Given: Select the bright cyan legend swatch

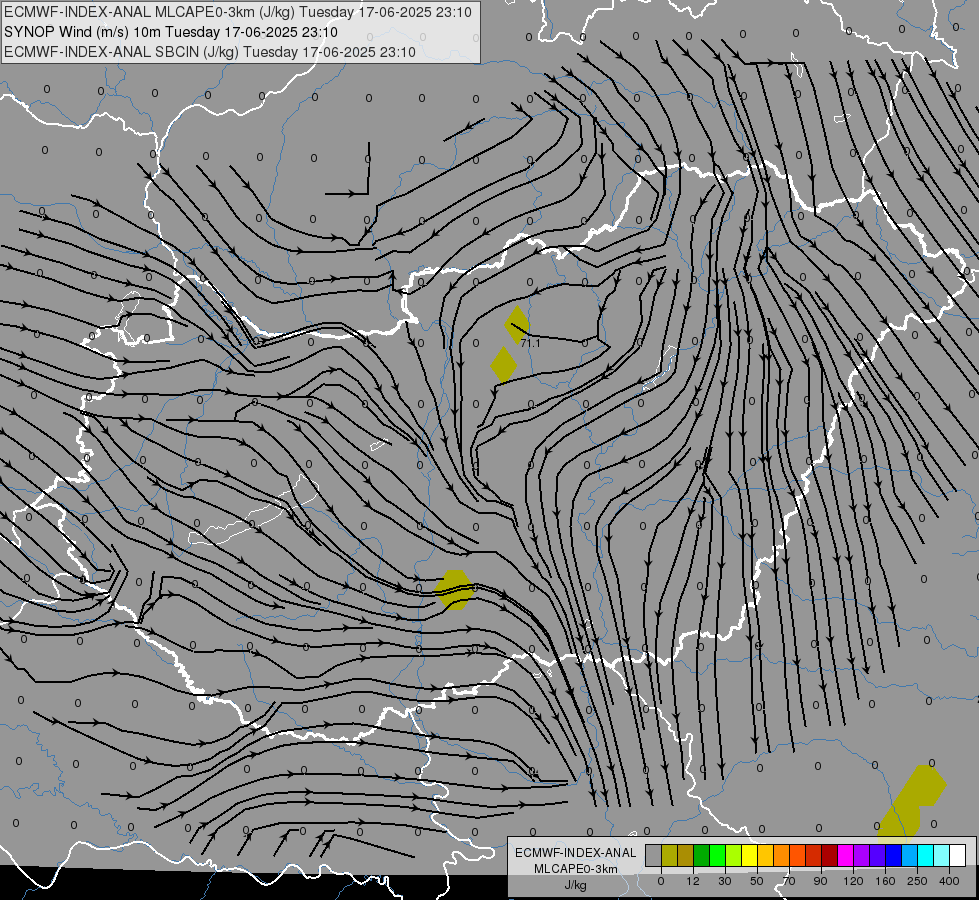Looking at the screenshot, I should (927, 856).
